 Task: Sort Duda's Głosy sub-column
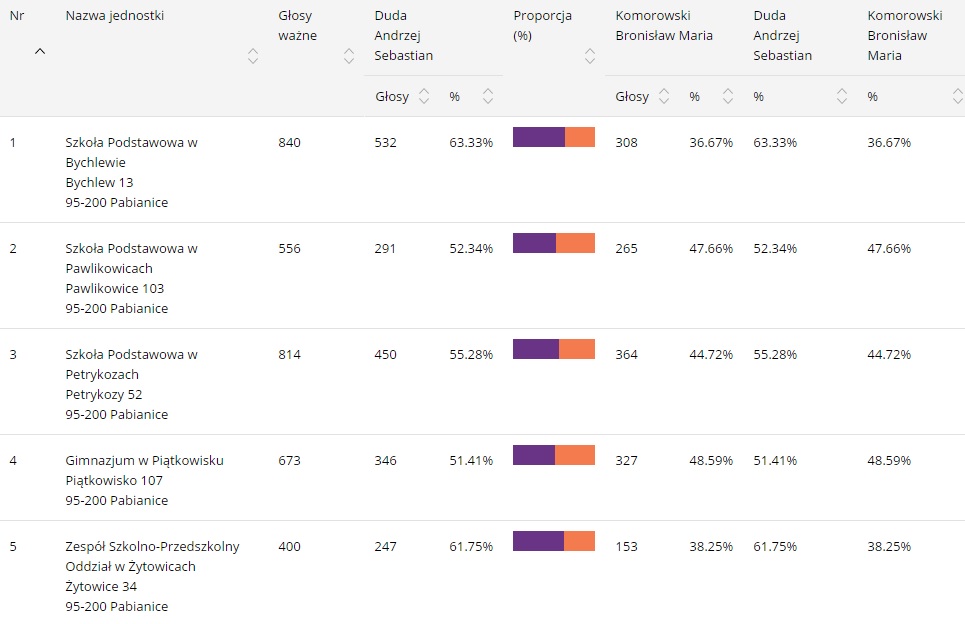424,97
